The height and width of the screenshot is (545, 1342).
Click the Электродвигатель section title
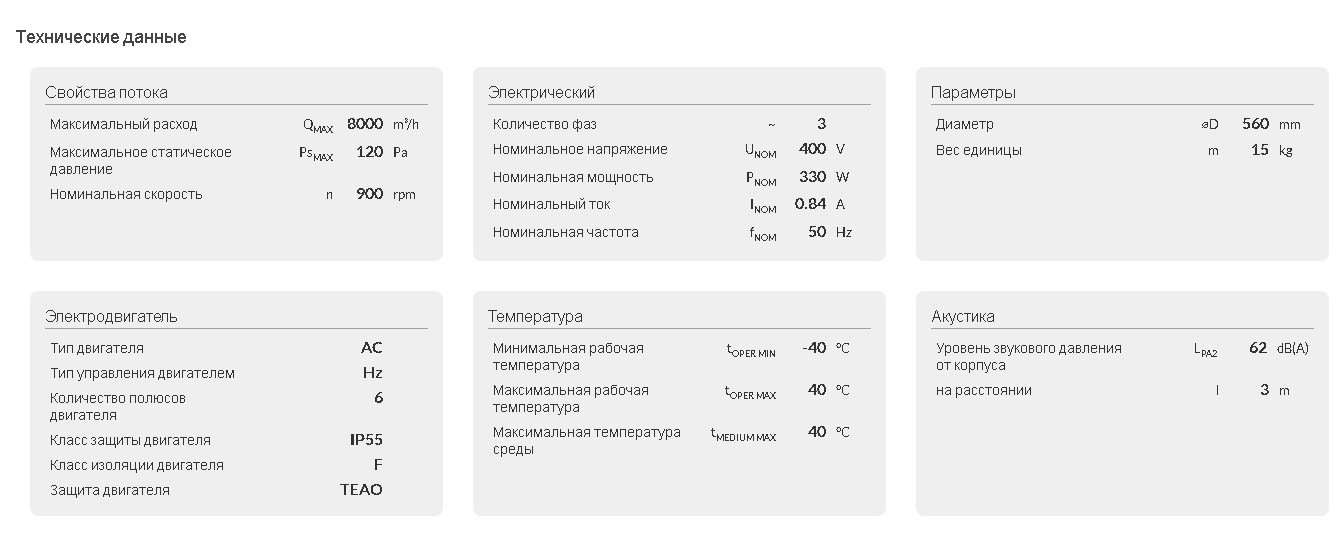(x=111, y=316)
